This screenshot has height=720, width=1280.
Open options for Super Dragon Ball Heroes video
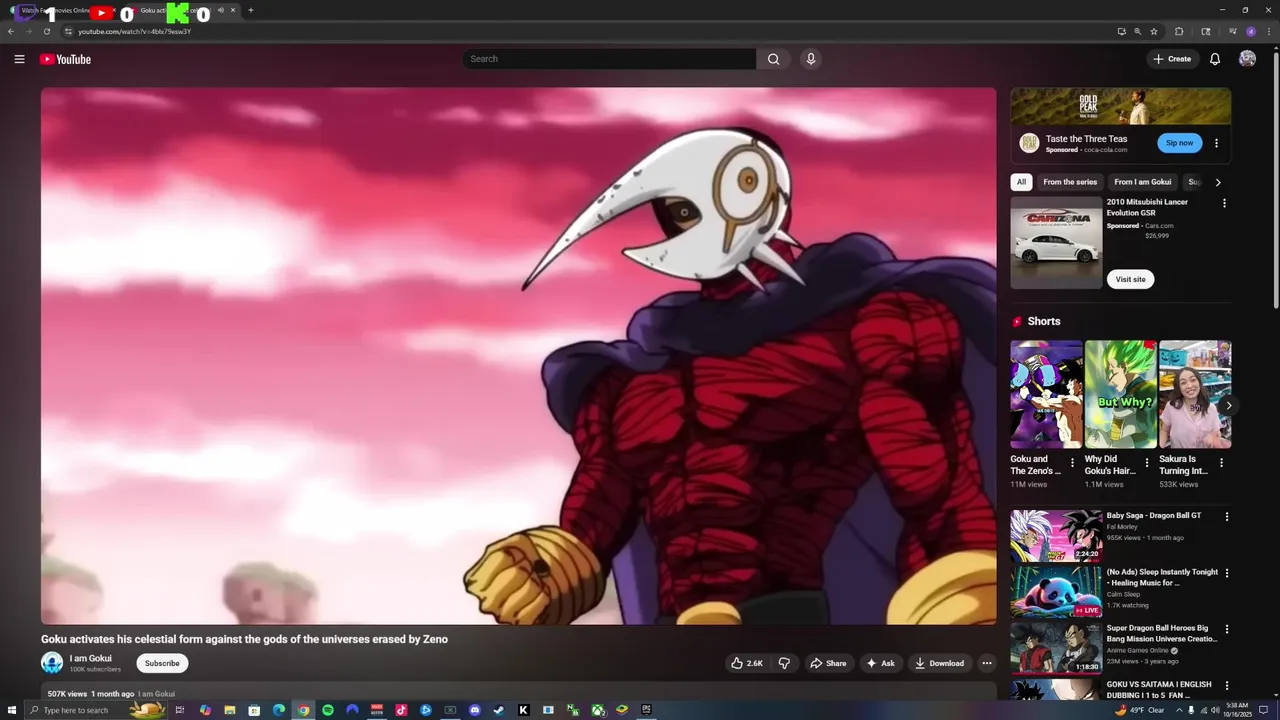pyautogui.click(x=1227, y=630)
